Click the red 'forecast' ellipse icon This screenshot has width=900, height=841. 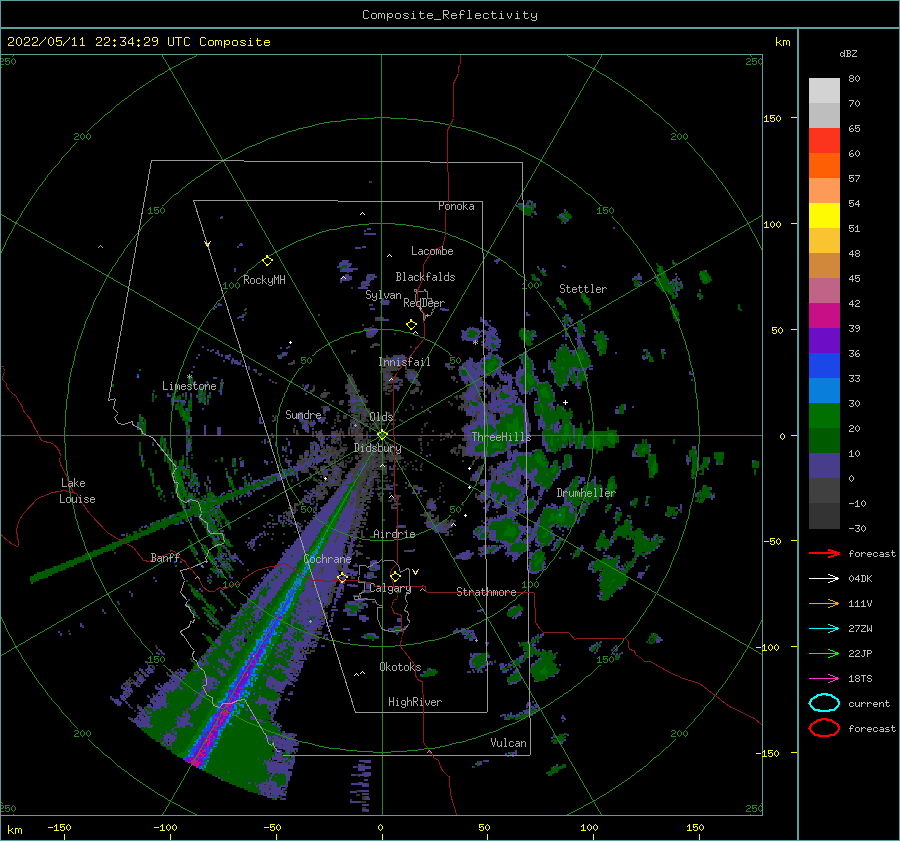pyautogui.click(x=824, y=728)
